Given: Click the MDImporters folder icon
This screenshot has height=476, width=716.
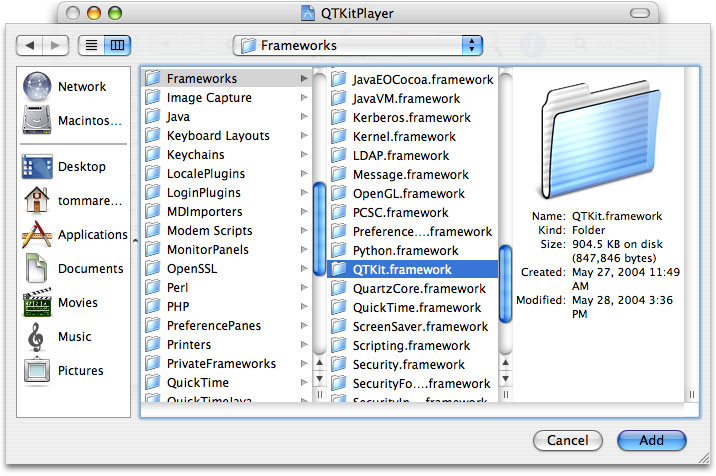Looking at the screenshot, I should pos(153,212).
